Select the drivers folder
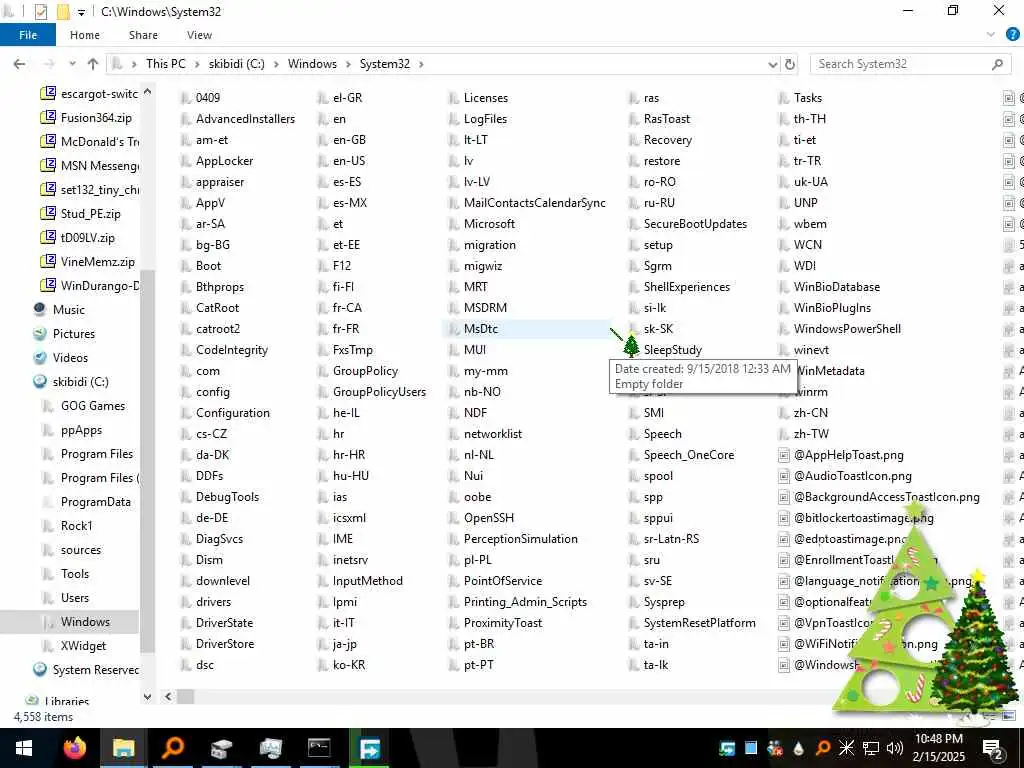 [213, 602]
